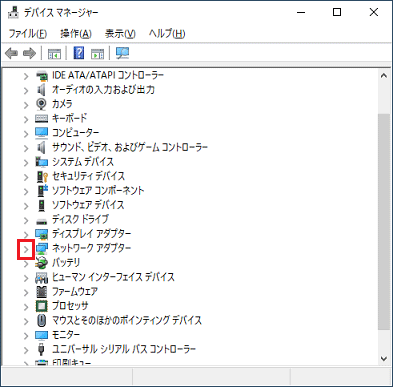The width and height of the screenshot is (393, 387).
Task: Select the ソフトウェア コンポーネント row text
Action: pyautogui.click(x=98, y=190)
